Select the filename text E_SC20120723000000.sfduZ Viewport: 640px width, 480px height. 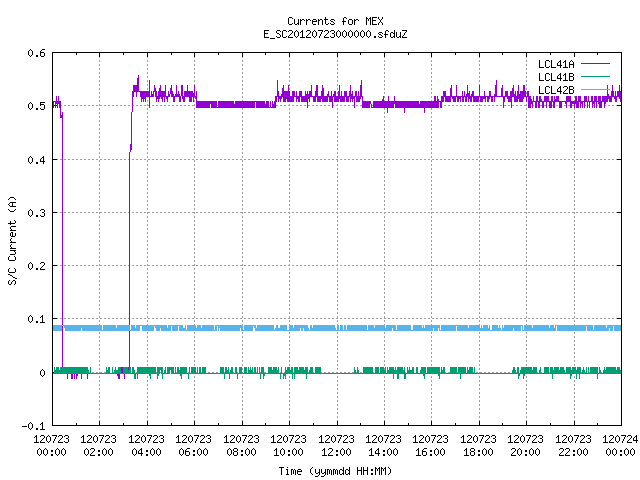[335, 34]
